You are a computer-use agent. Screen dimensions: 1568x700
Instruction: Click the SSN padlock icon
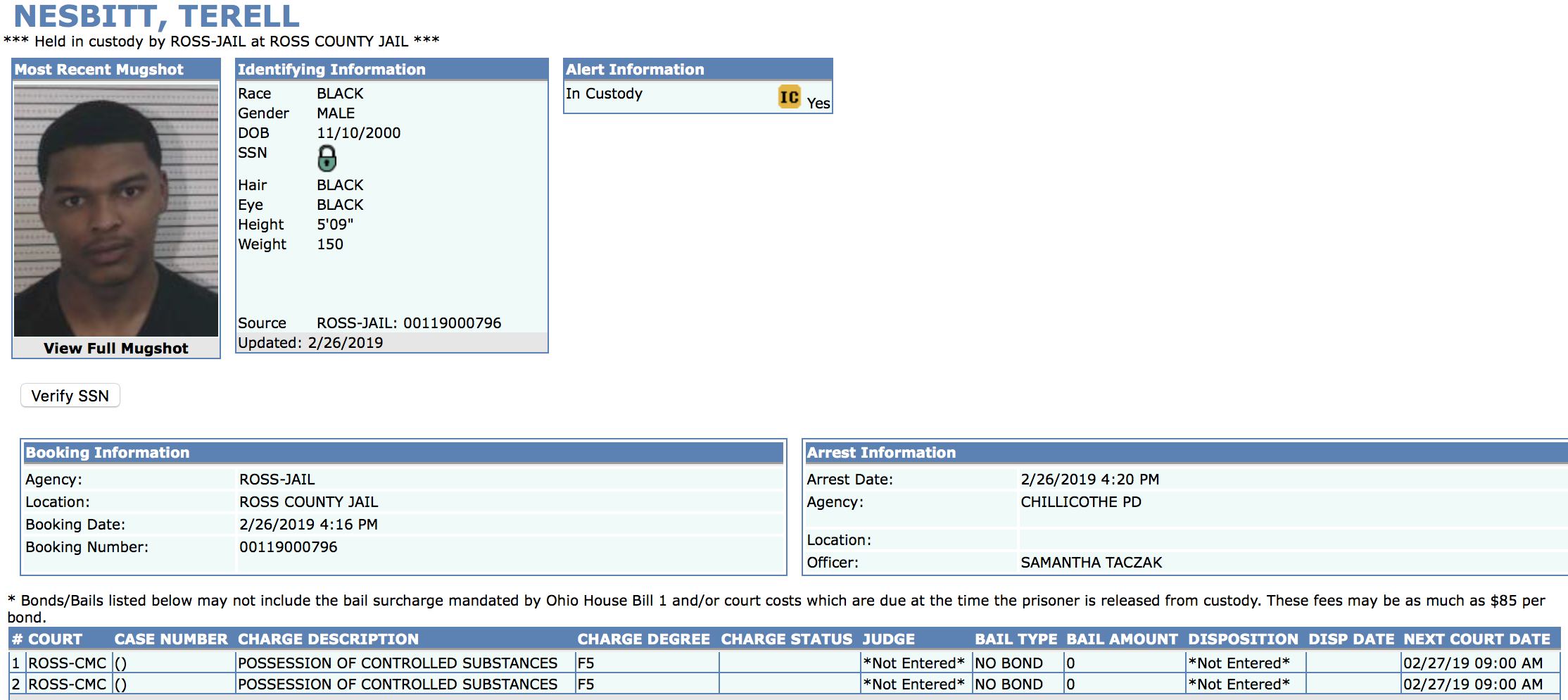point(327,158)
